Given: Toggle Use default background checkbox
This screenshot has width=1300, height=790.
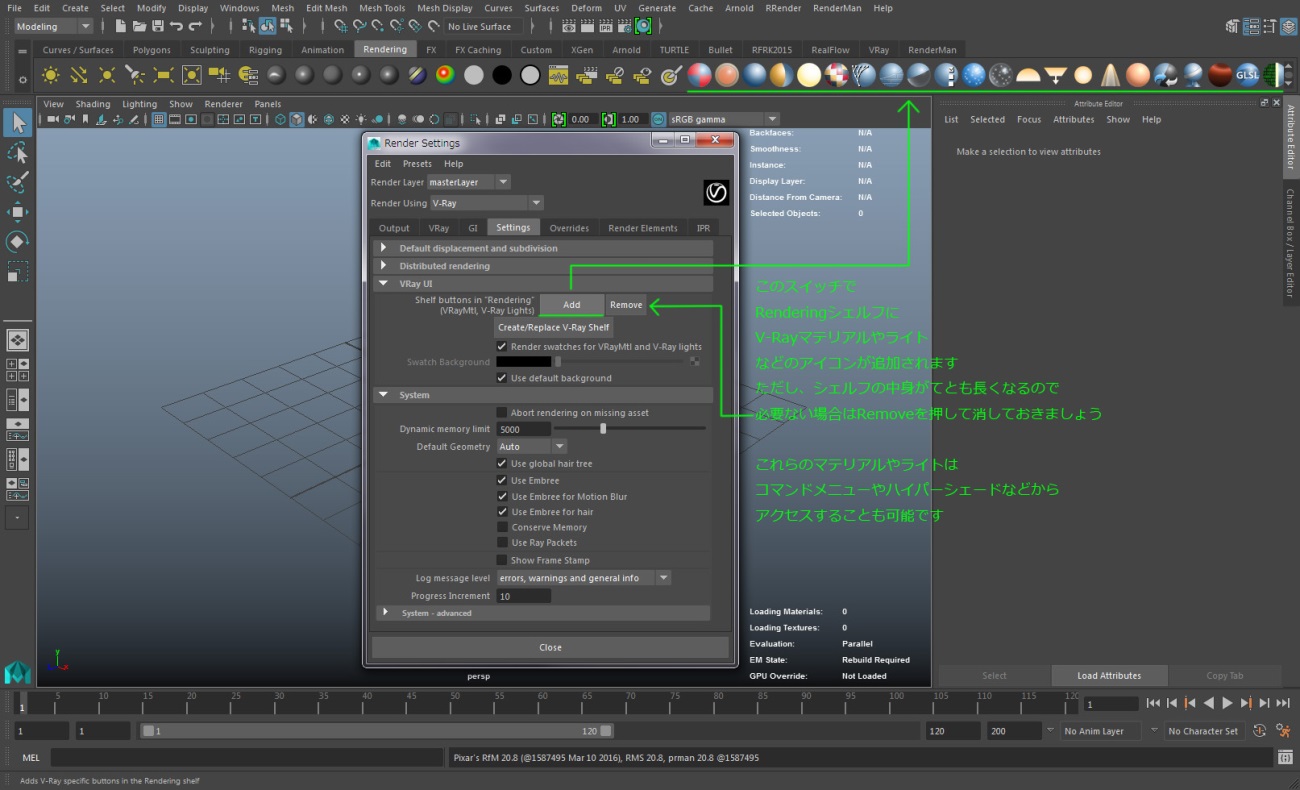Looking at the screenshot, I should (502, 378).
